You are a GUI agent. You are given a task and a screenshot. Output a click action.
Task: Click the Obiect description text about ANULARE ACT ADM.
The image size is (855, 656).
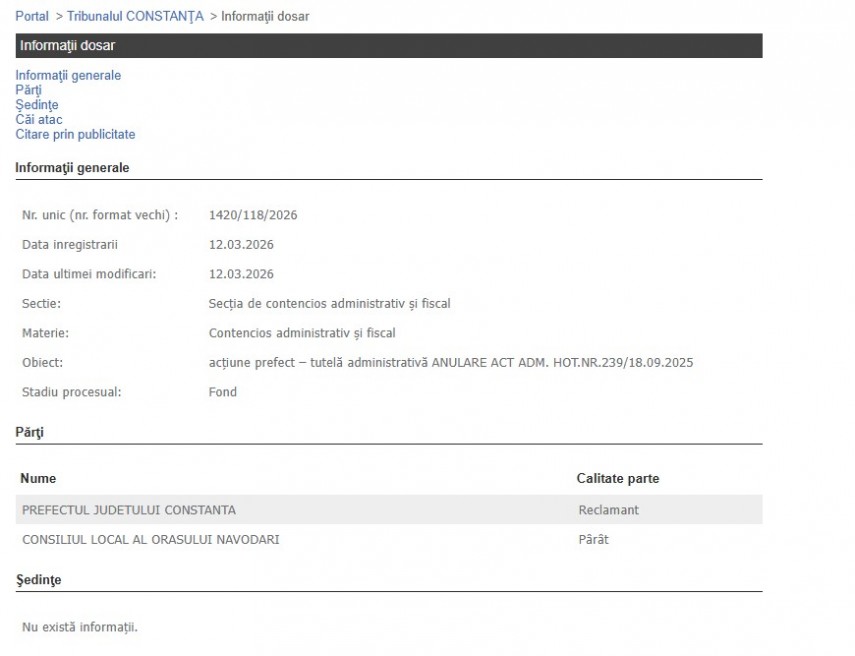[x=450, y=363]
